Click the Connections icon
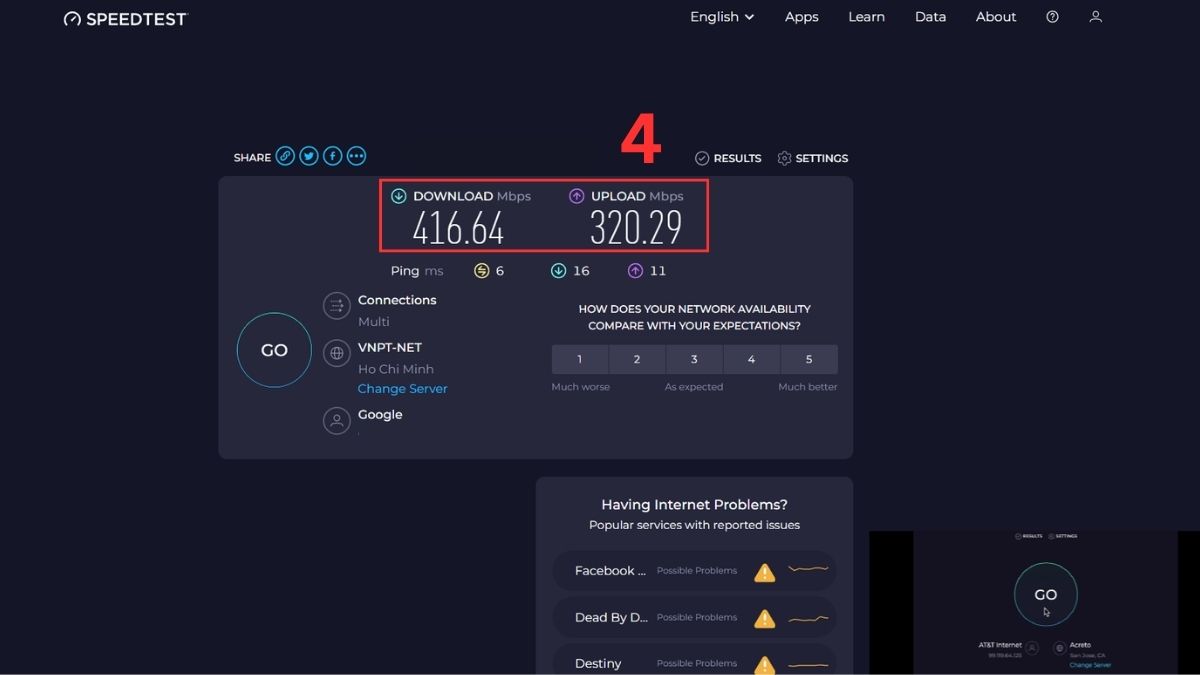 pos(337,306)
